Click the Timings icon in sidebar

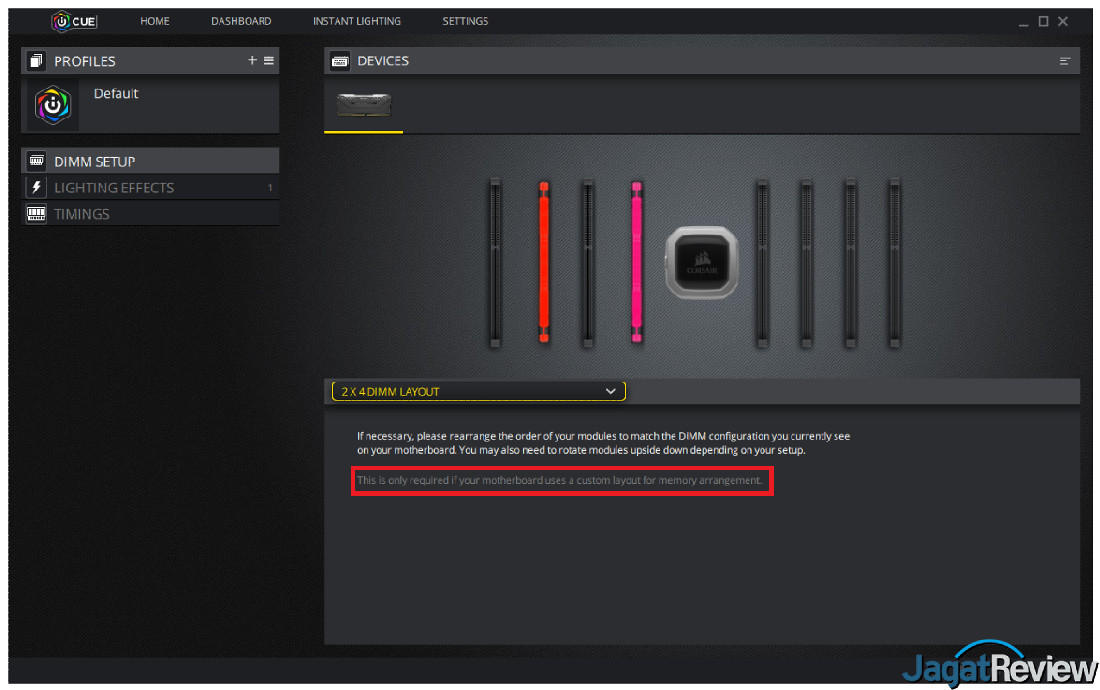[x=36, y=213]
